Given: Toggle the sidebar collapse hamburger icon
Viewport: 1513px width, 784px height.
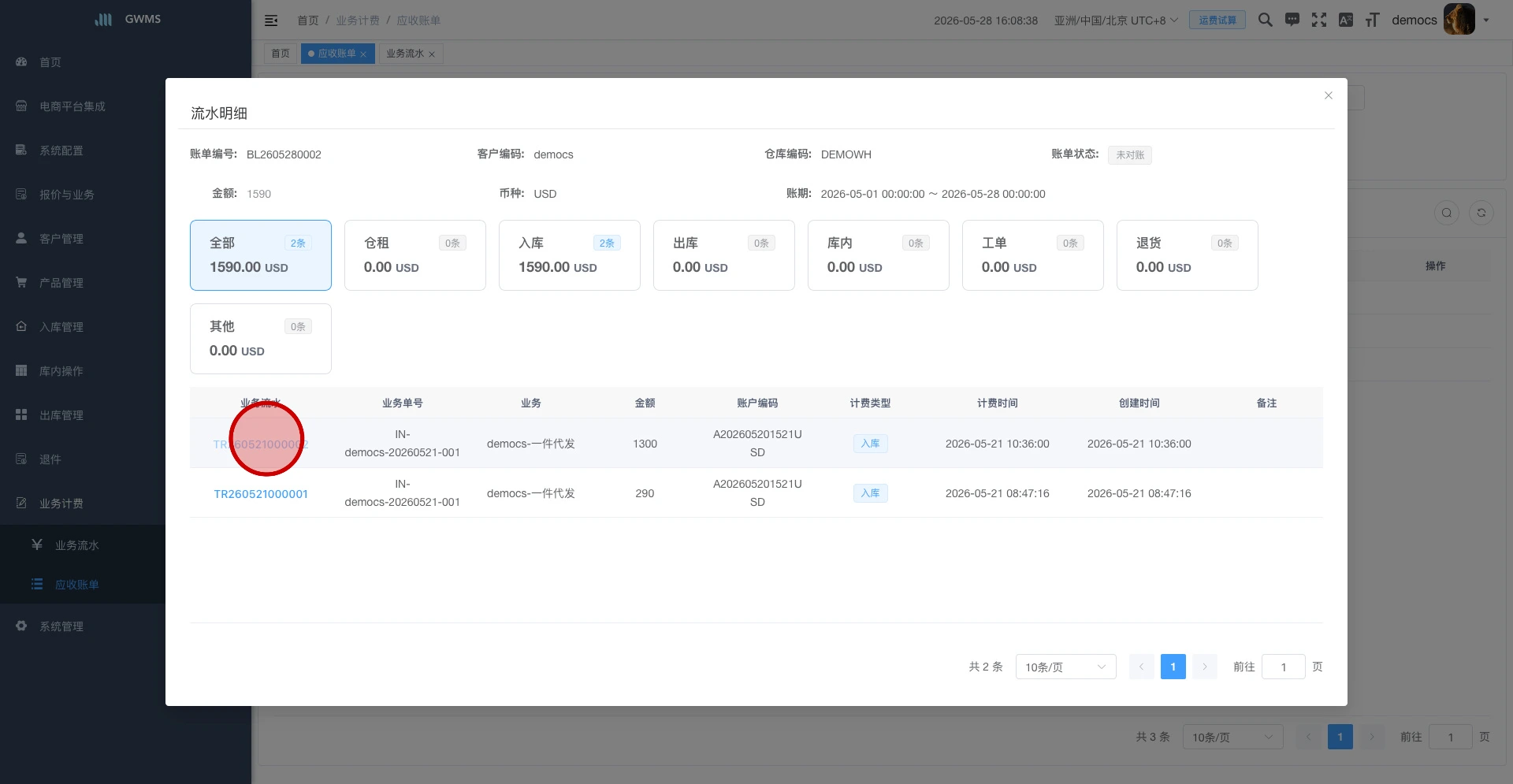Looking at the screenshot, I should tap(271, 20).
